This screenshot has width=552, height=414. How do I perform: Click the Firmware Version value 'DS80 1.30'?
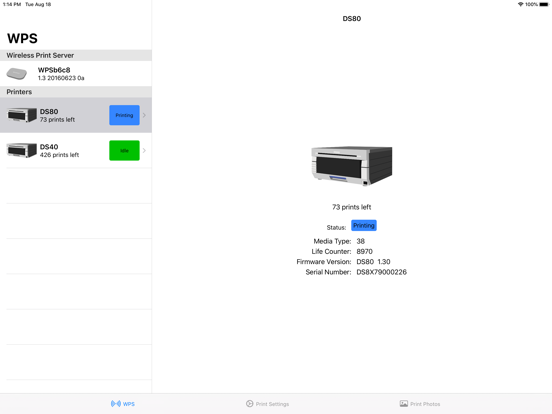(x=373, y=262)
